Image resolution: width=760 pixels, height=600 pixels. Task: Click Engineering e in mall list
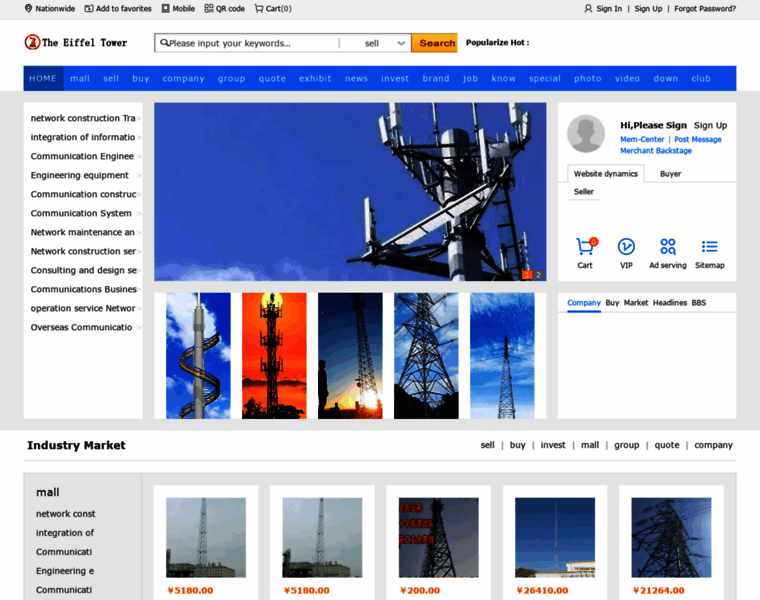click(65, 571)
